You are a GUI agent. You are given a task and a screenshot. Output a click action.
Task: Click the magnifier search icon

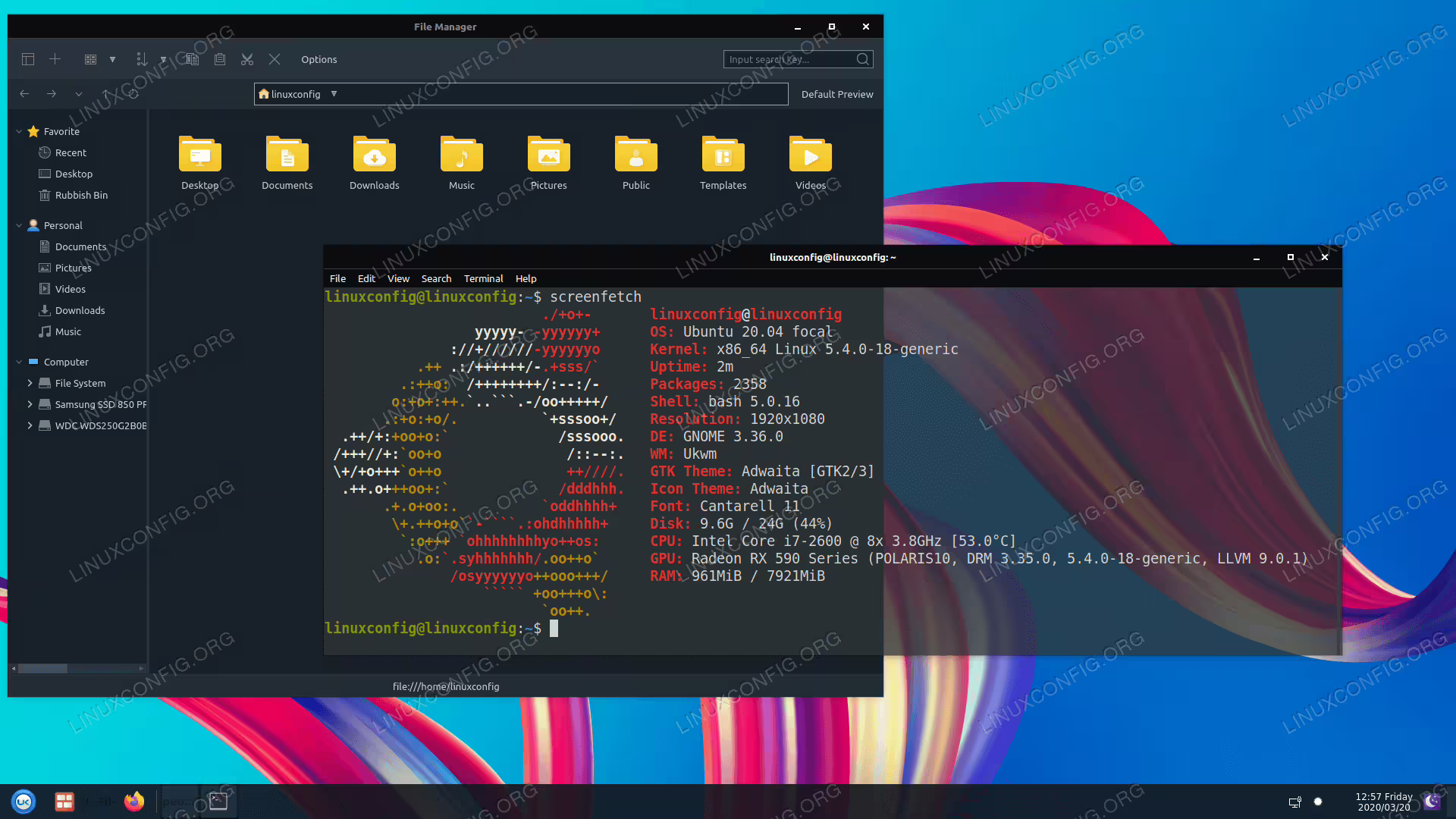(863, 59)
